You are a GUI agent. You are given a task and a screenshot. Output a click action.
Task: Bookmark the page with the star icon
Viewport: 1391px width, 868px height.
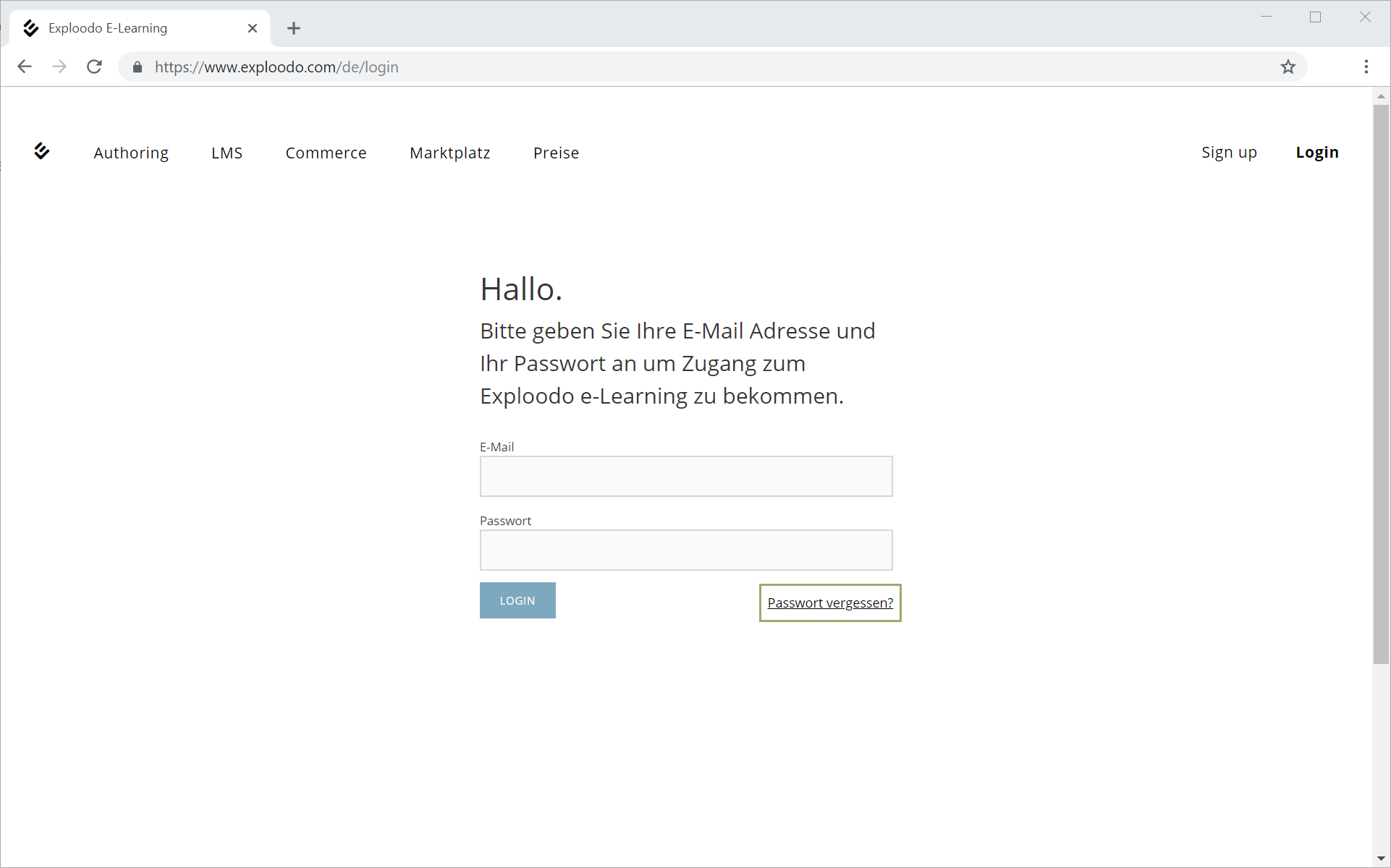pos(1288,67)
